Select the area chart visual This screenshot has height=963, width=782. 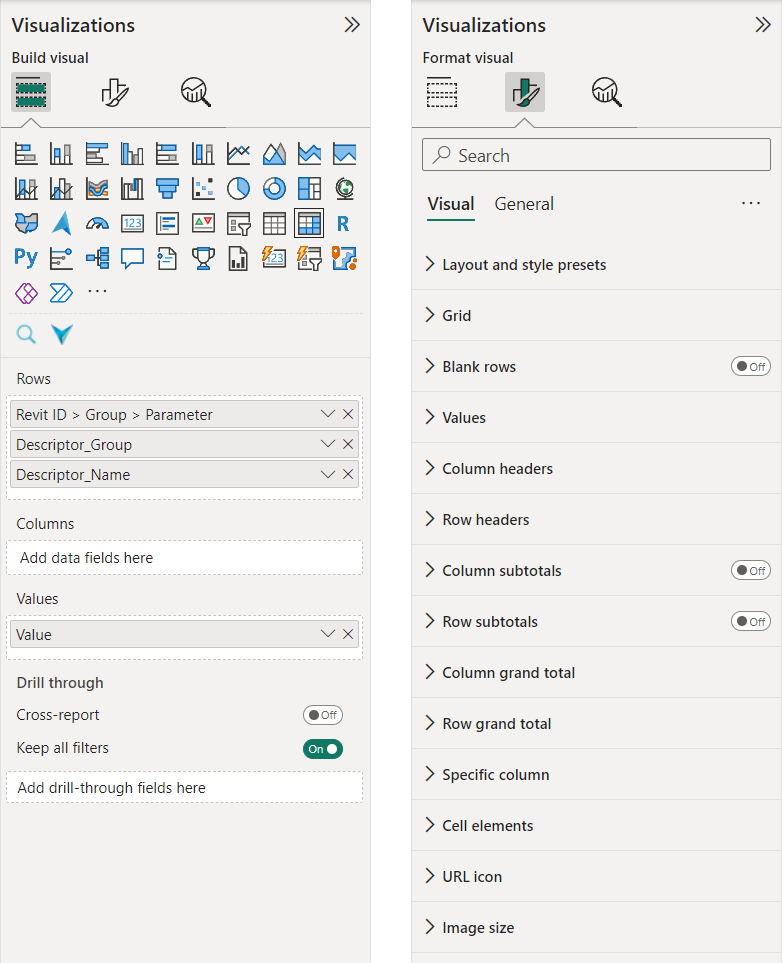click(x=274, y=154)
